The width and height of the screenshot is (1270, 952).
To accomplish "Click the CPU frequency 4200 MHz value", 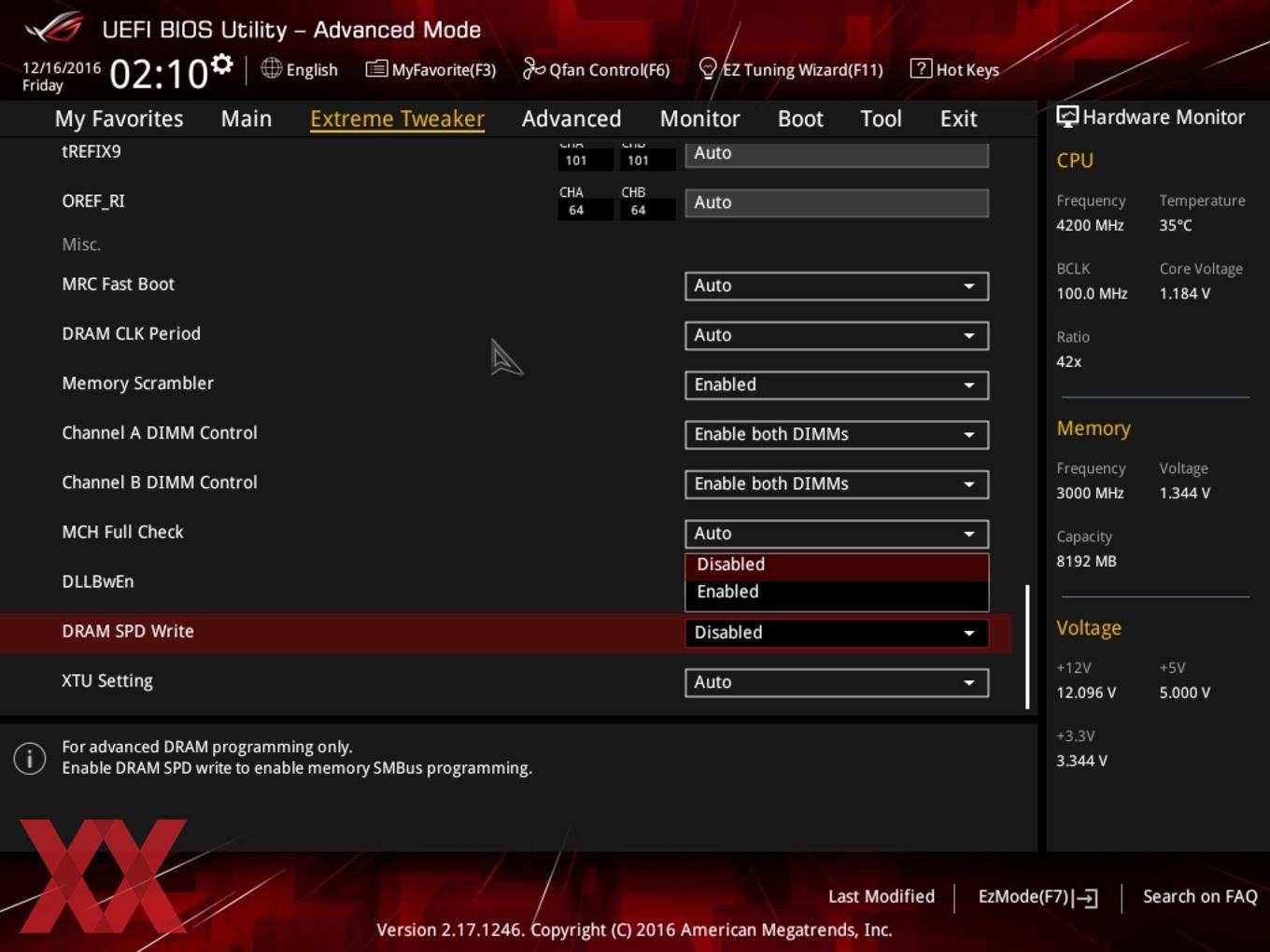I will tap(1090, 225).
